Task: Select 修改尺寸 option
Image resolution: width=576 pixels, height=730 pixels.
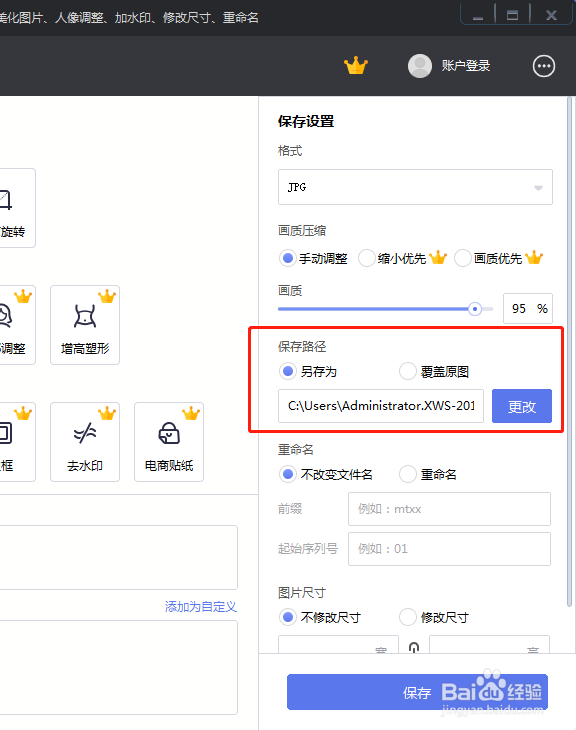Action: [x=434, y=617]
